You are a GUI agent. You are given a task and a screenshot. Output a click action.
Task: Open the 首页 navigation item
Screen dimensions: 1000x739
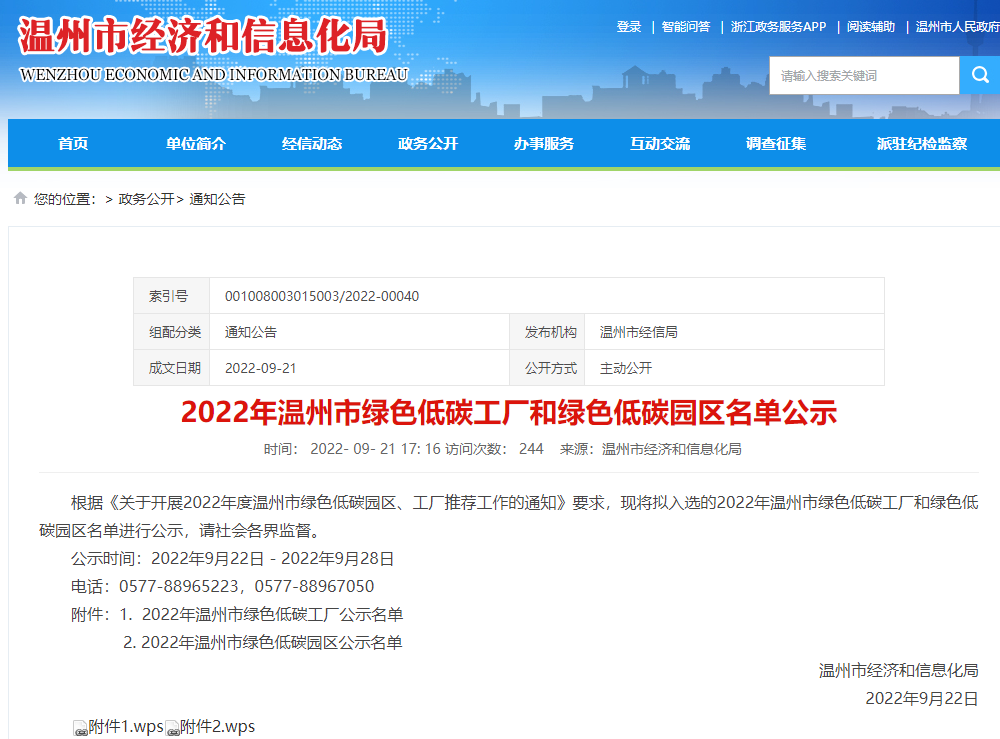[73, 143]
